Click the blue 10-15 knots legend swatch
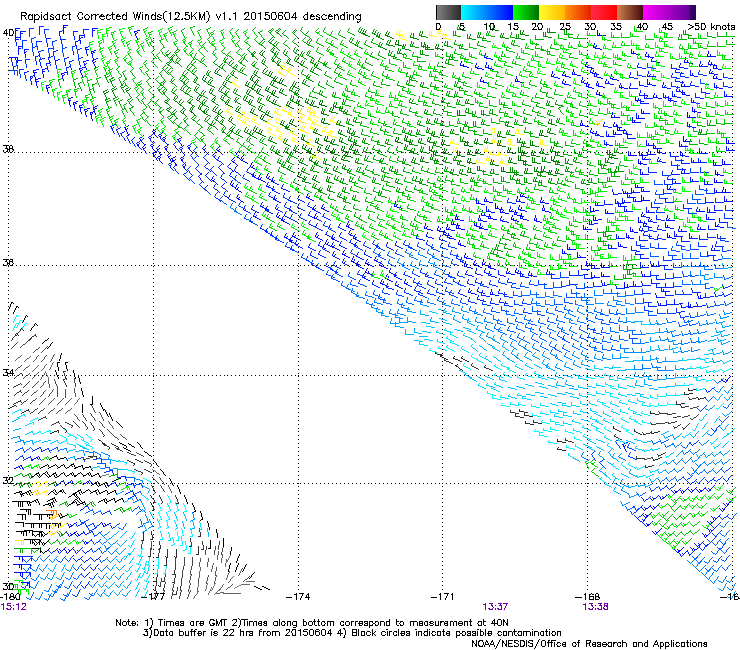Image resolution: width=740 pixels, height=650 pixels. [x=500, y=12]
